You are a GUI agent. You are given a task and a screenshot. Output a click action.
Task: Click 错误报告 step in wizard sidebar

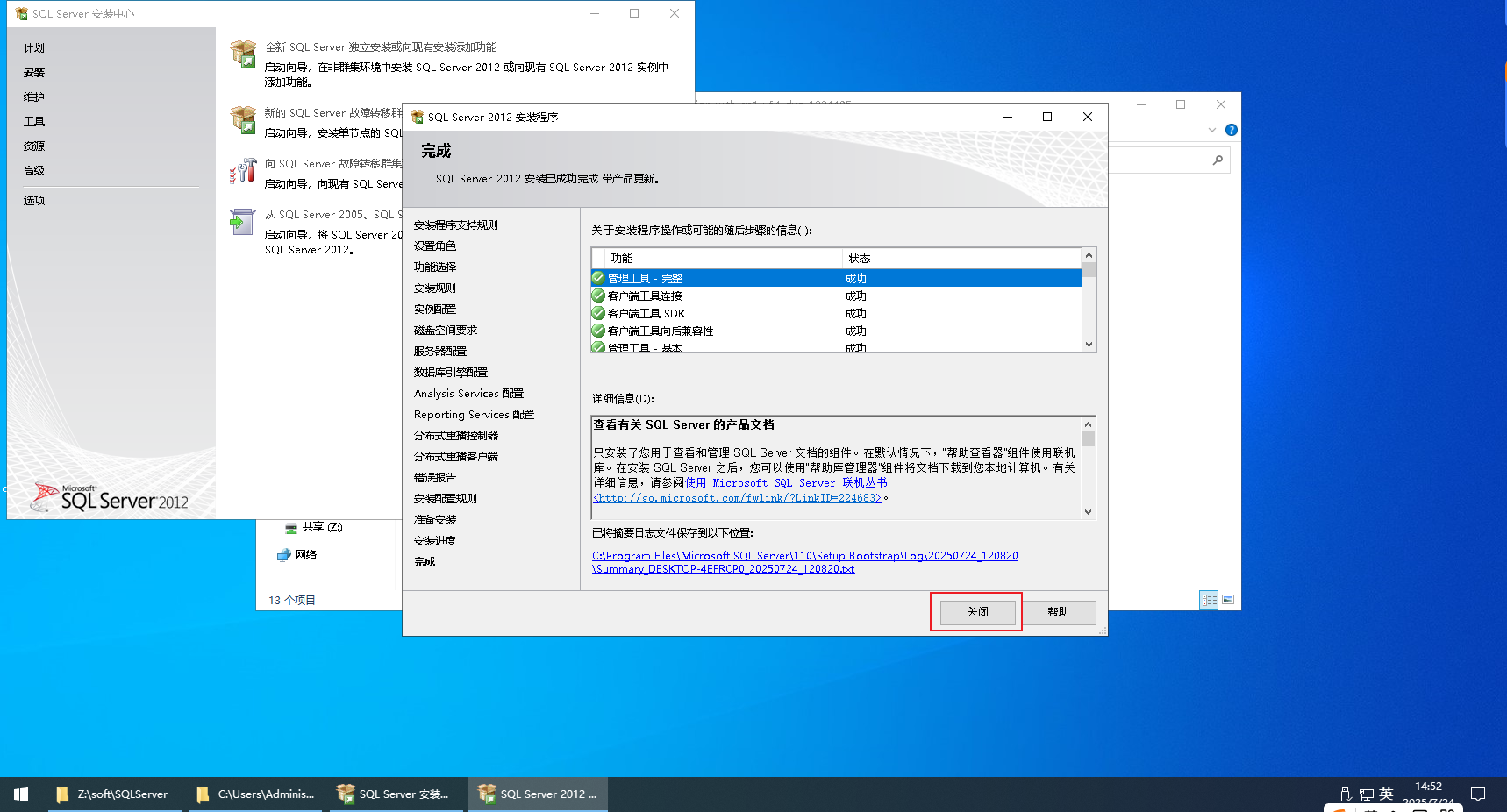435,478
